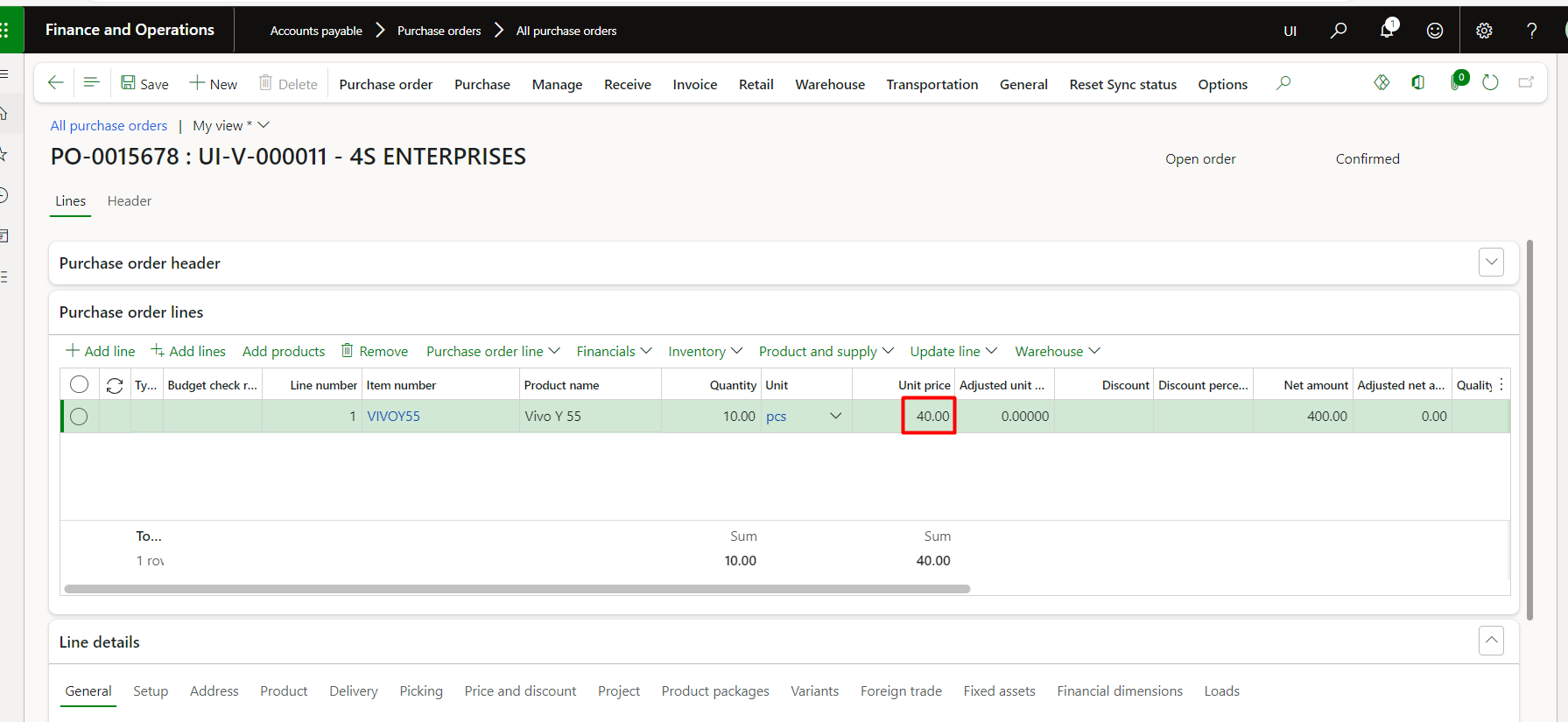This screenshot has width=1568, height=722.
Task: Click the horizontal scrollbar under the grid
Action: (517, 589)
